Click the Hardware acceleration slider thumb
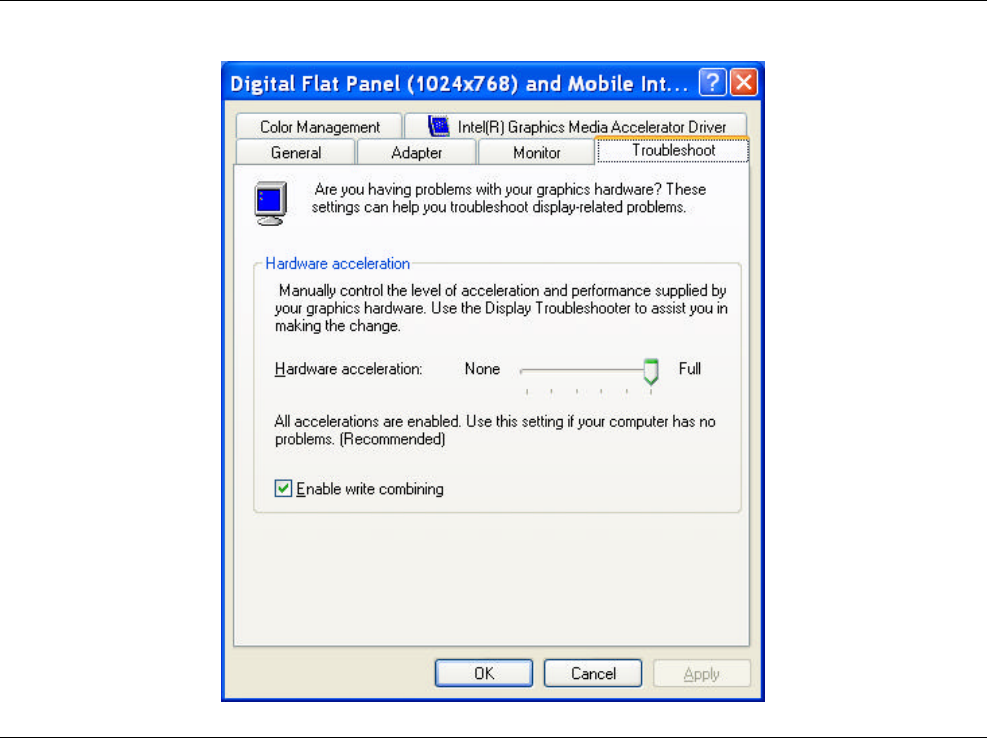The height and width of the screenshot is (738, 987). tap(651, 372)
